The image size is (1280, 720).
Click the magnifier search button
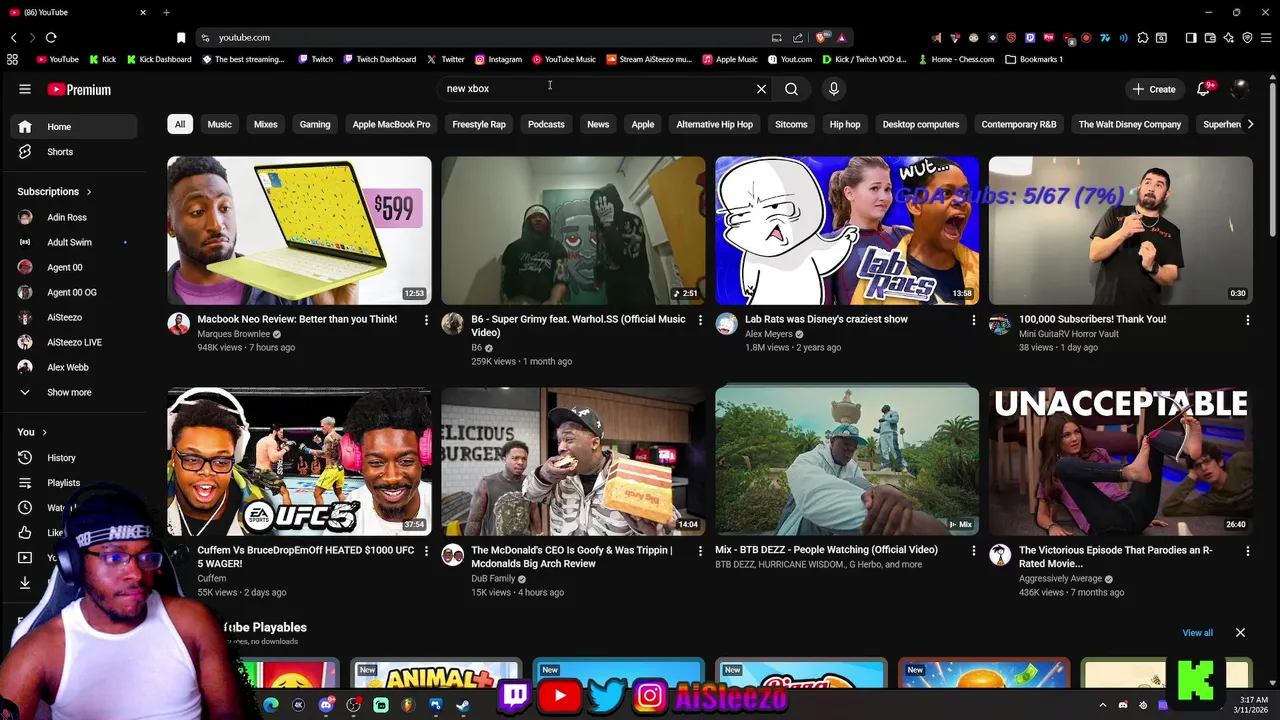pos(791,89)
